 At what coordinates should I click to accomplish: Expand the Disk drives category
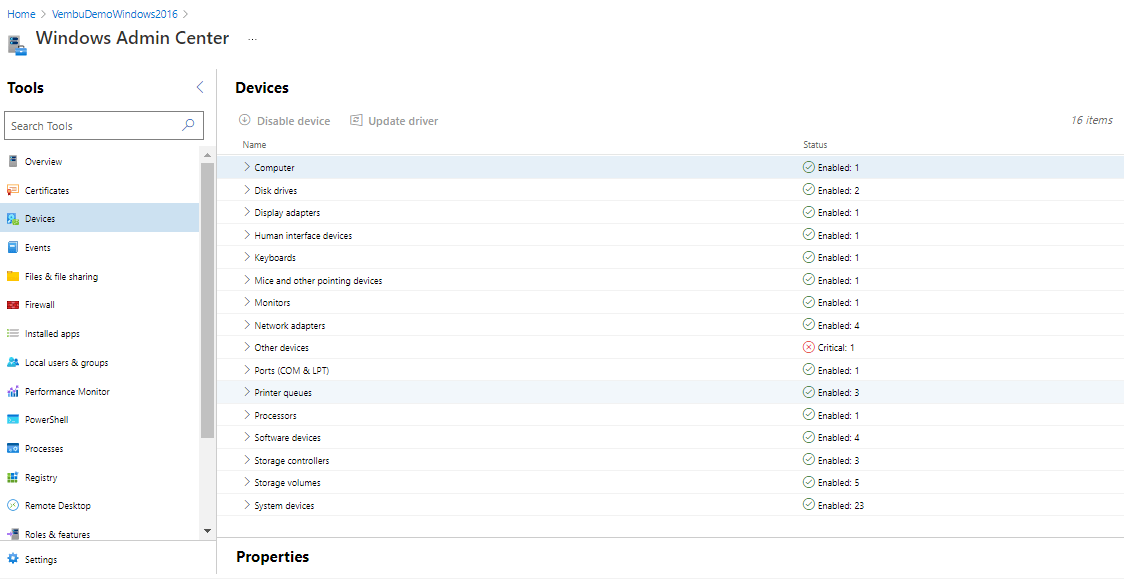(247, 190)
